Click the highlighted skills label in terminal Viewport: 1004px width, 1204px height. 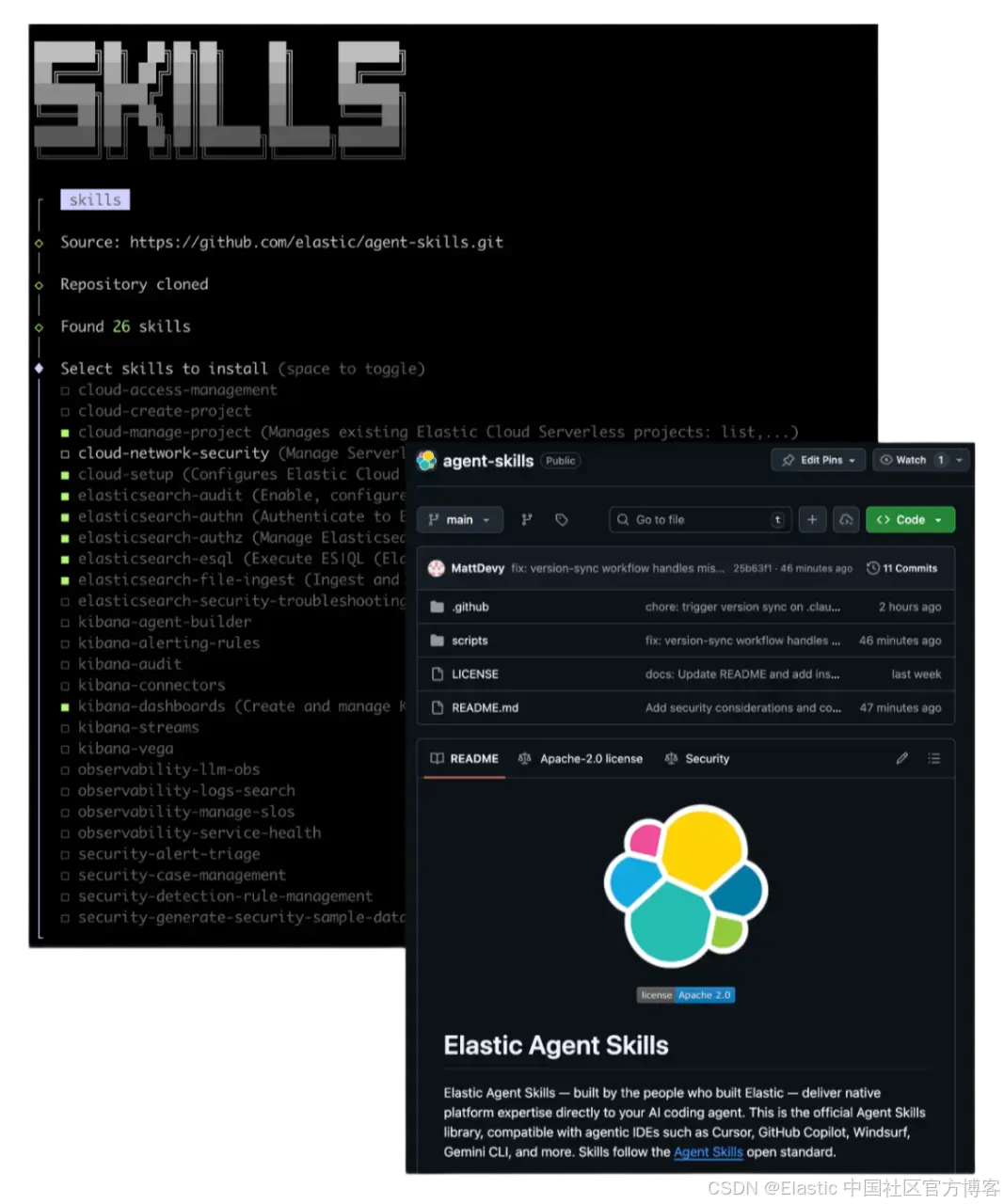tap(95, 199)
